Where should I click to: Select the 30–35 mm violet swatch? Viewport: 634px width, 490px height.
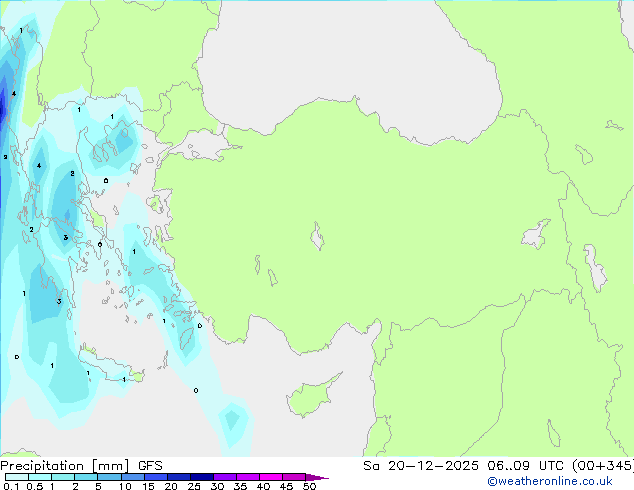[x=225, y=477]
